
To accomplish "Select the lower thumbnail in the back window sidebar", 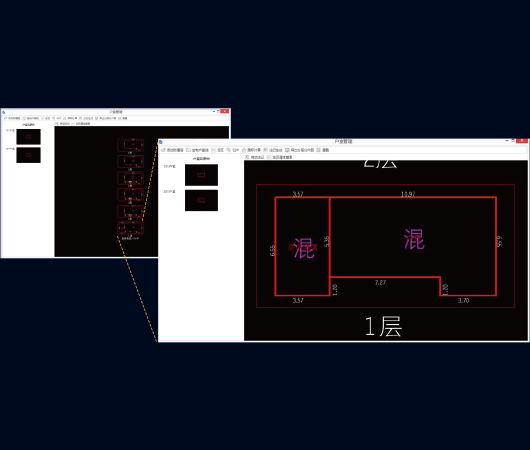I will [28, 155].
